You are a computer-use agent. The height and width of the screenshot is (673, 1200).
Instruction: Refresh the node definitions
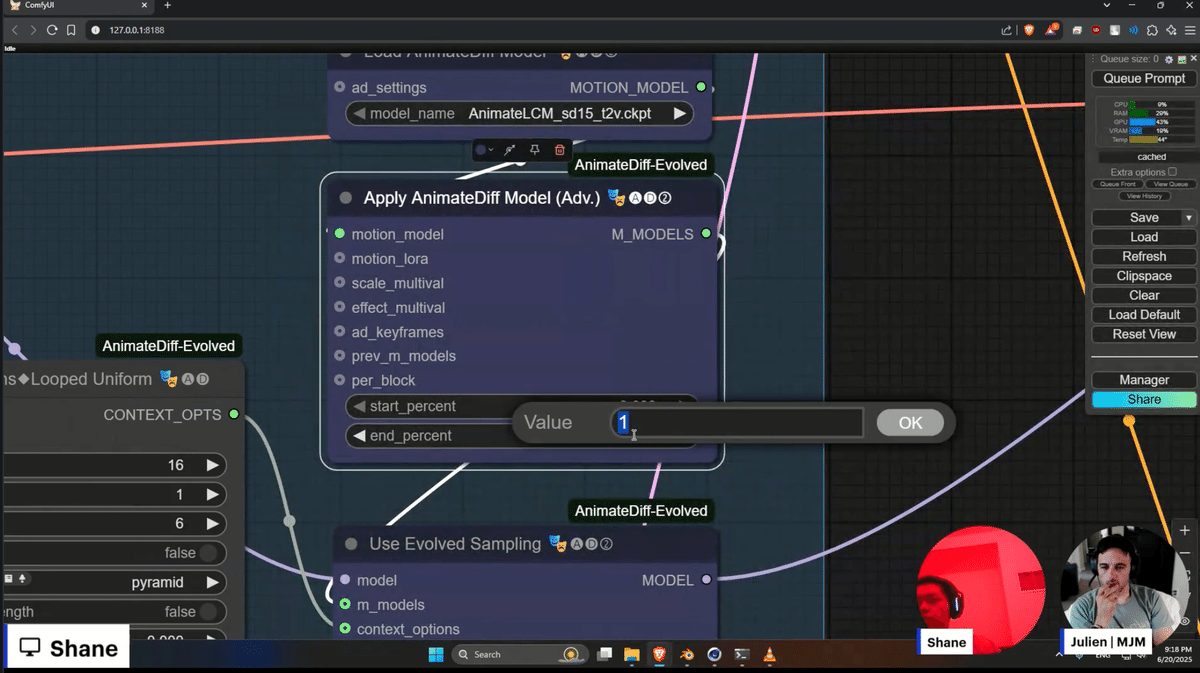tap(1144, 256)
